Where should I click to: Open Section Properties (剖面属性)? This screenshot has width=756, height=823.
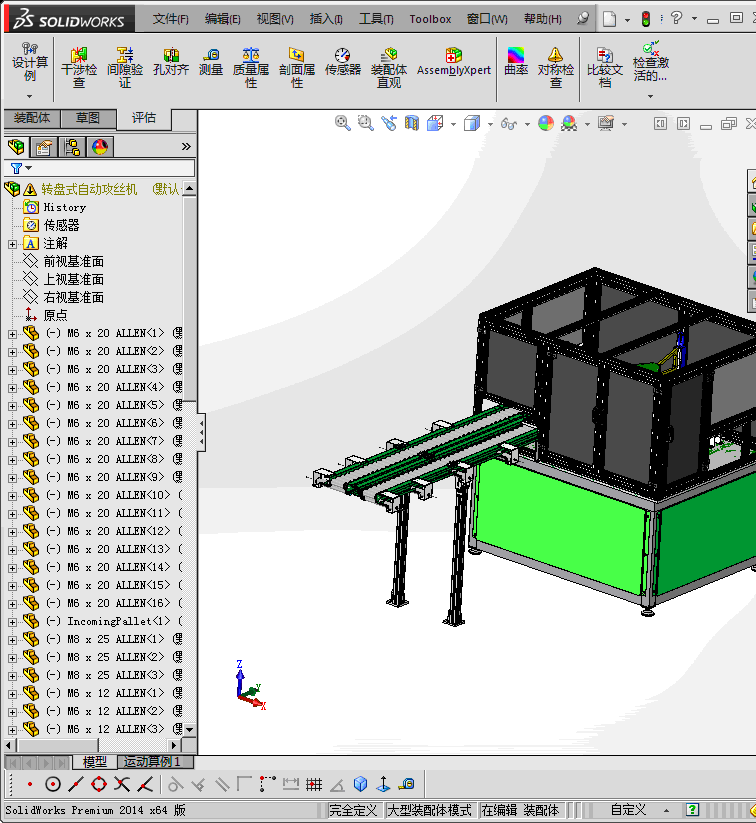pos(297,67)
